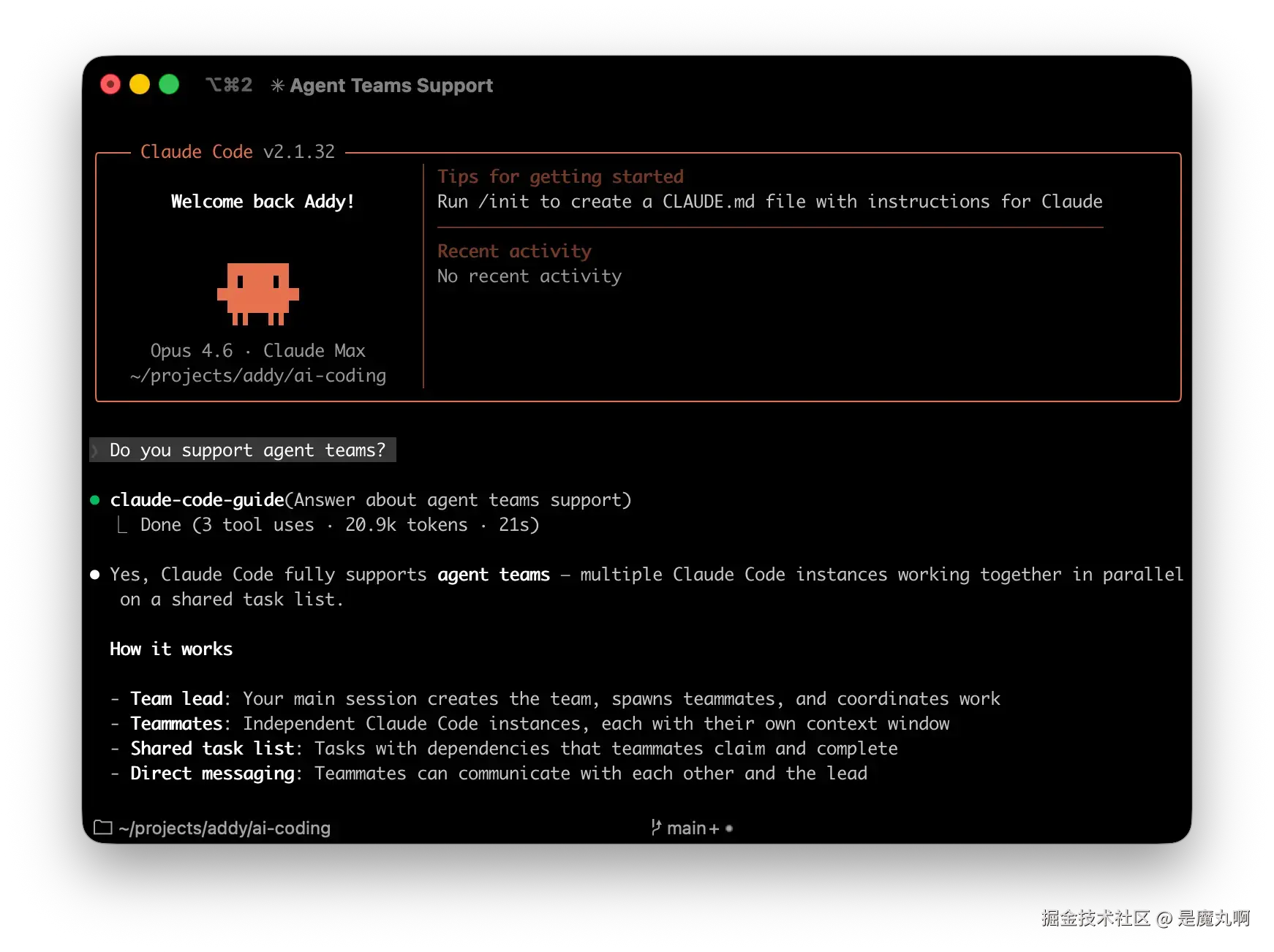1274x952 pixels.
Task: Click the No recent activity message
Action: (x=529, y=276)
